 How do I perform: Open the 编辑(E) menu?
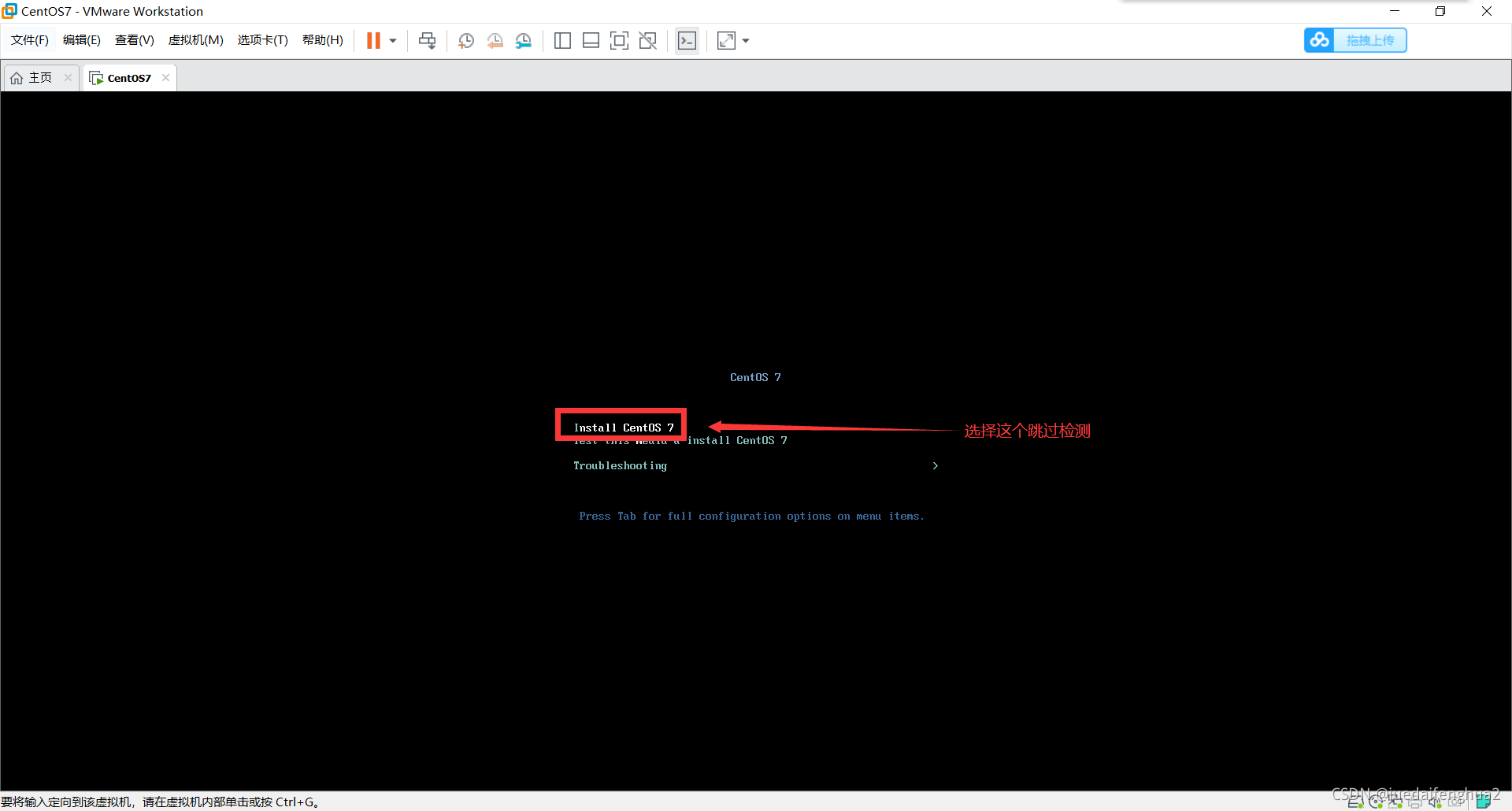click(82, 40)
